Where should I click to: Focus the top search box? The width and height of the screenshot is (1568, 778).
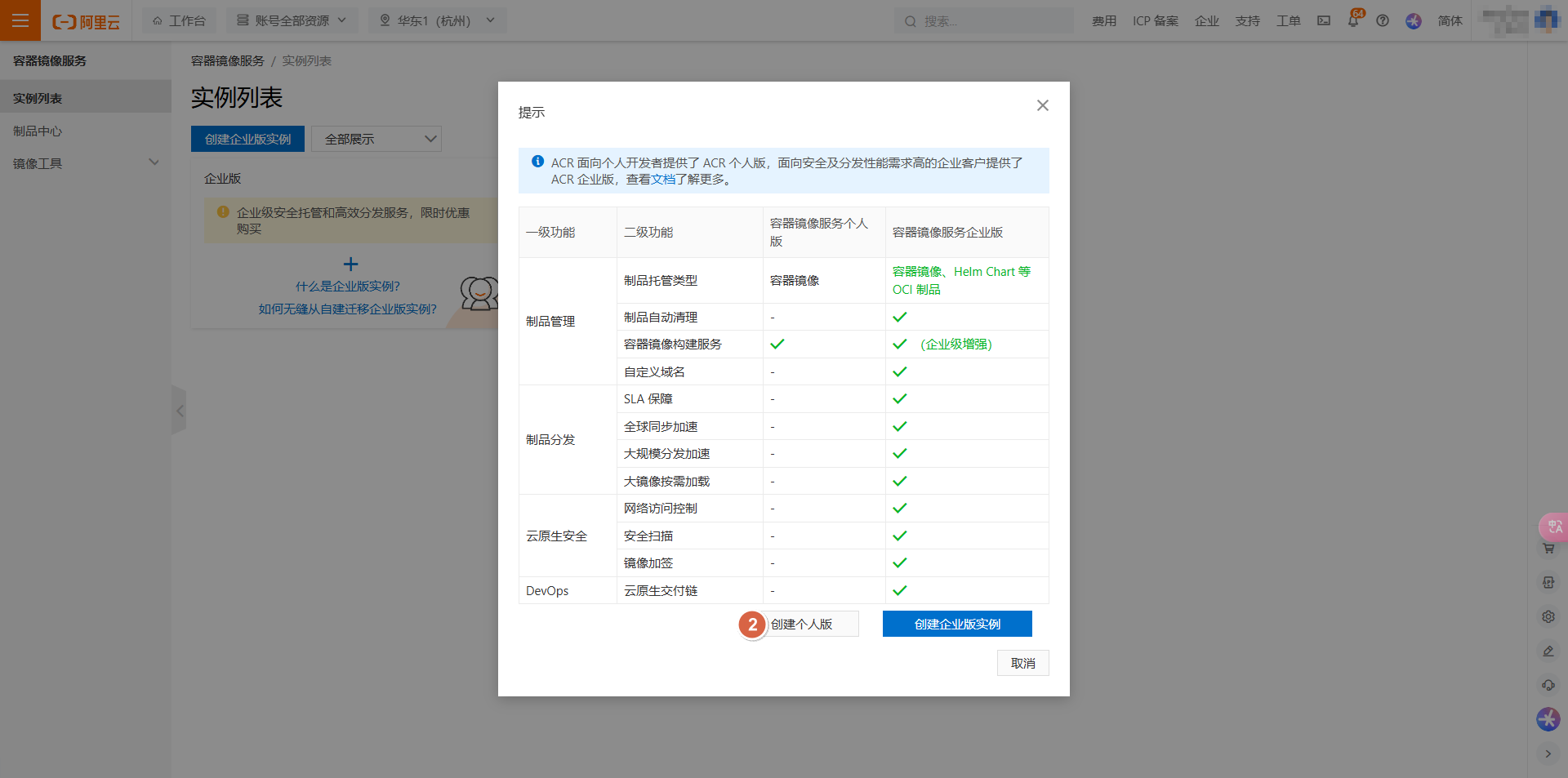(983, 21)
